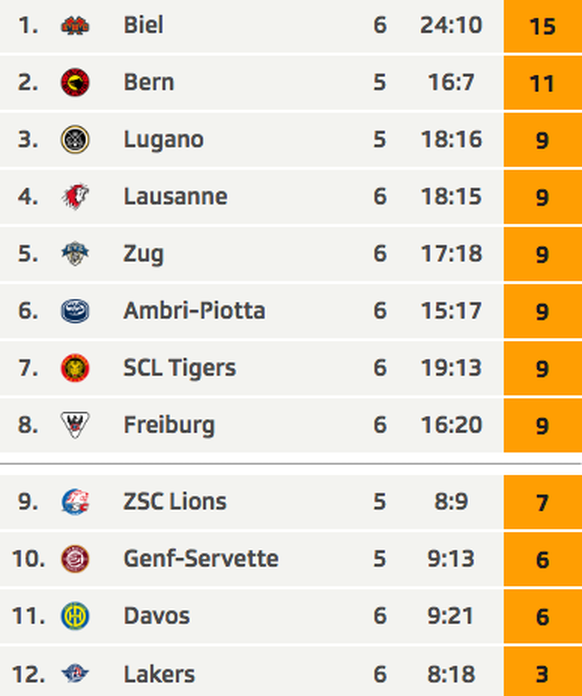The height and width of the screenshot is (696, 582).
Task: Select the Davos team name
Action: (x=157, y=616)
